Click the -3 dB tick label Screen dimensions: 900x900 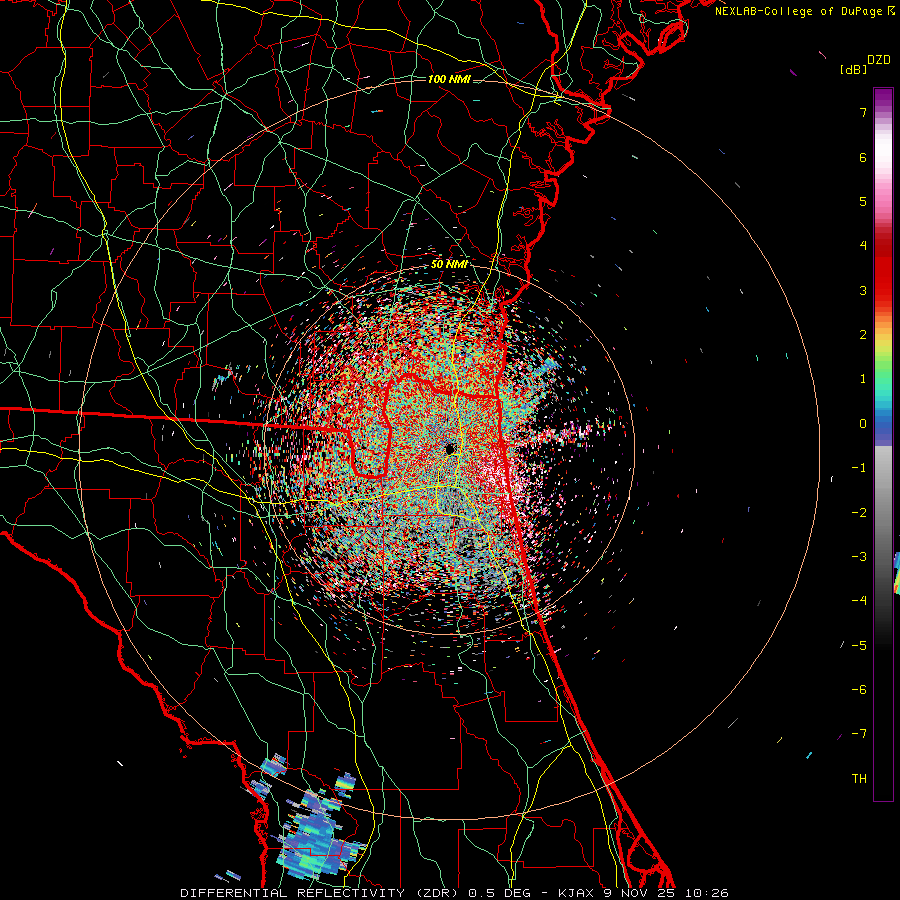(x=859, y=557)
